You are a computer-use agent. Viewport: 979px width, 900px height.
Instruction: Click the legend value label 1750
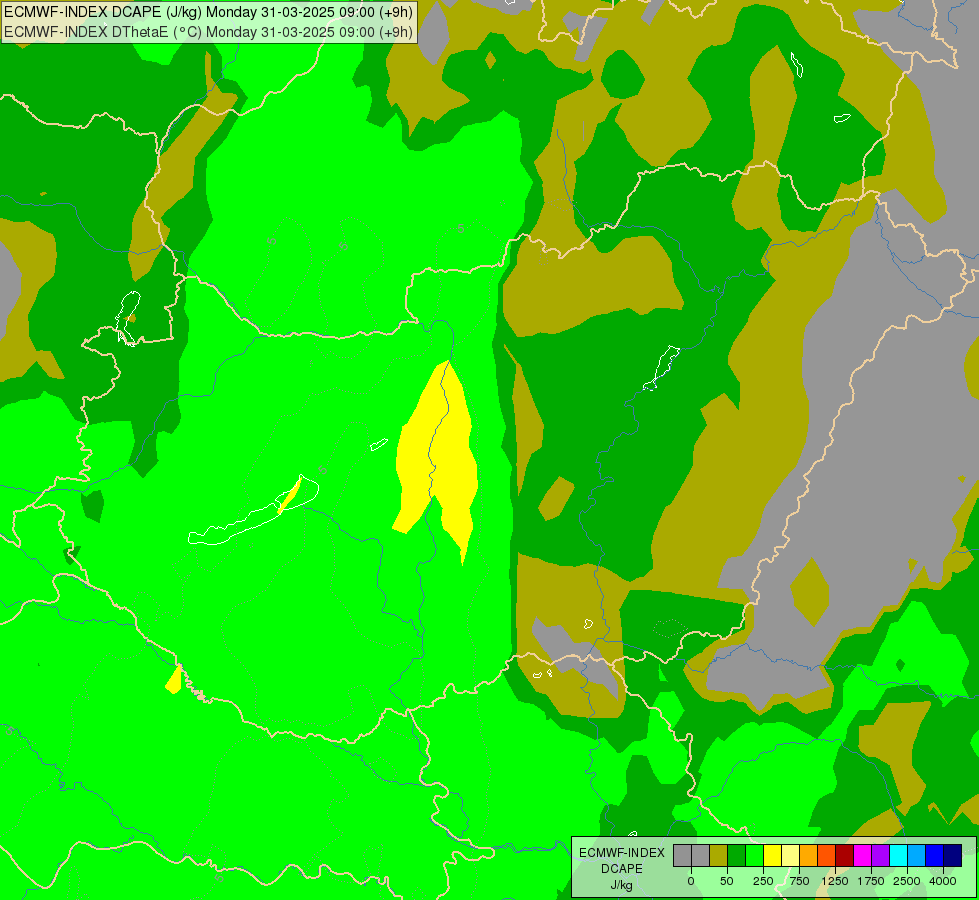pos(871,881)
